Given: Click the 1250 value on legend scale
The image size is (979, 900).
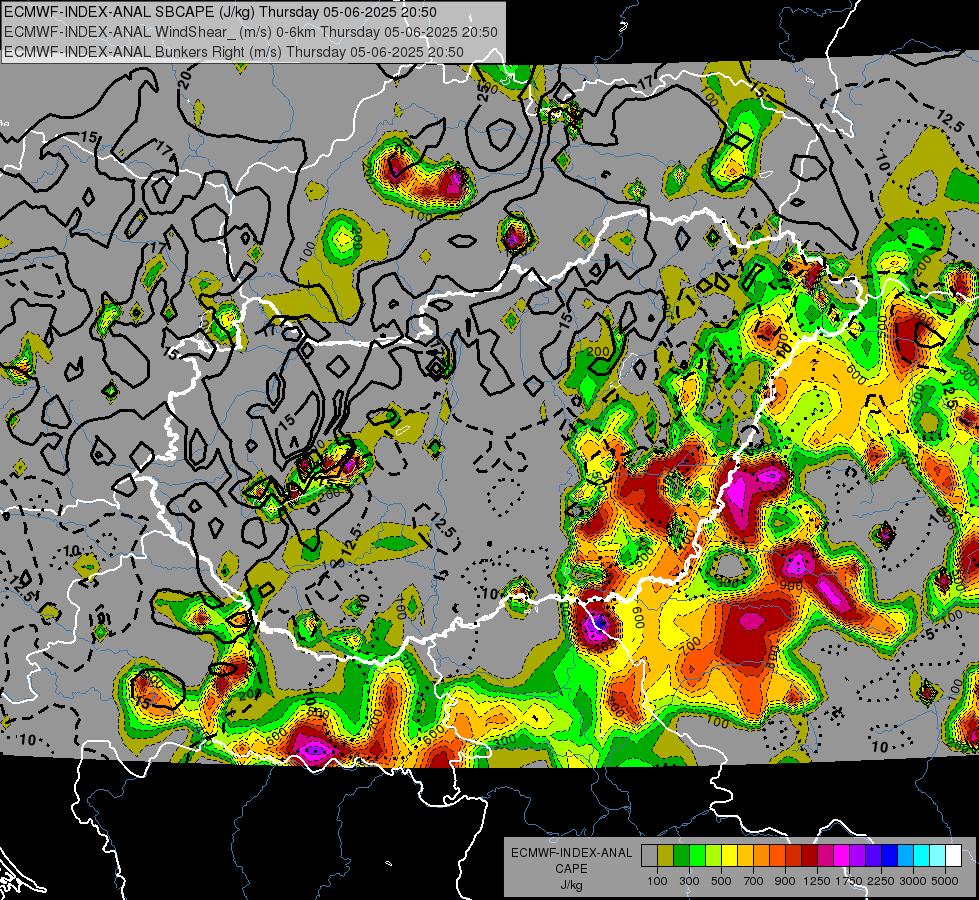Looking at the screenshot, I should coord(817,881).
